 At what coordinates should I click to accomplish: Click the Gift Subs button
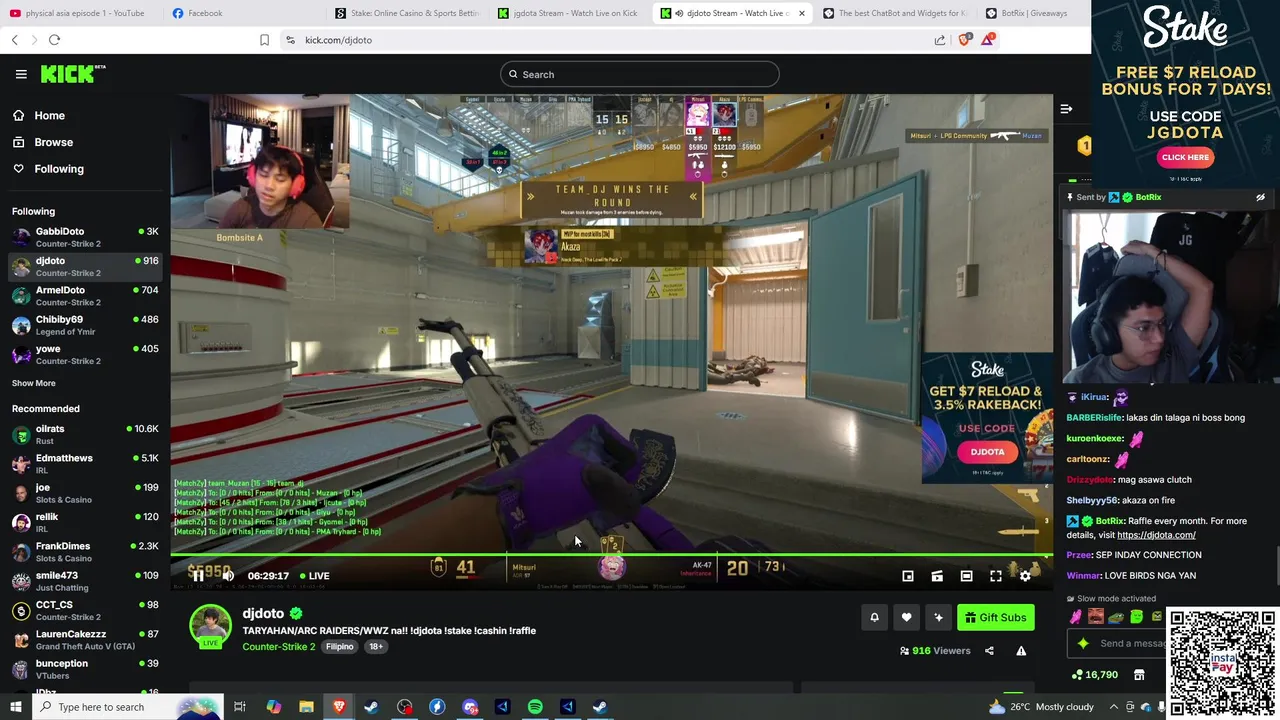pyautogui.click(x=995, y=617)
